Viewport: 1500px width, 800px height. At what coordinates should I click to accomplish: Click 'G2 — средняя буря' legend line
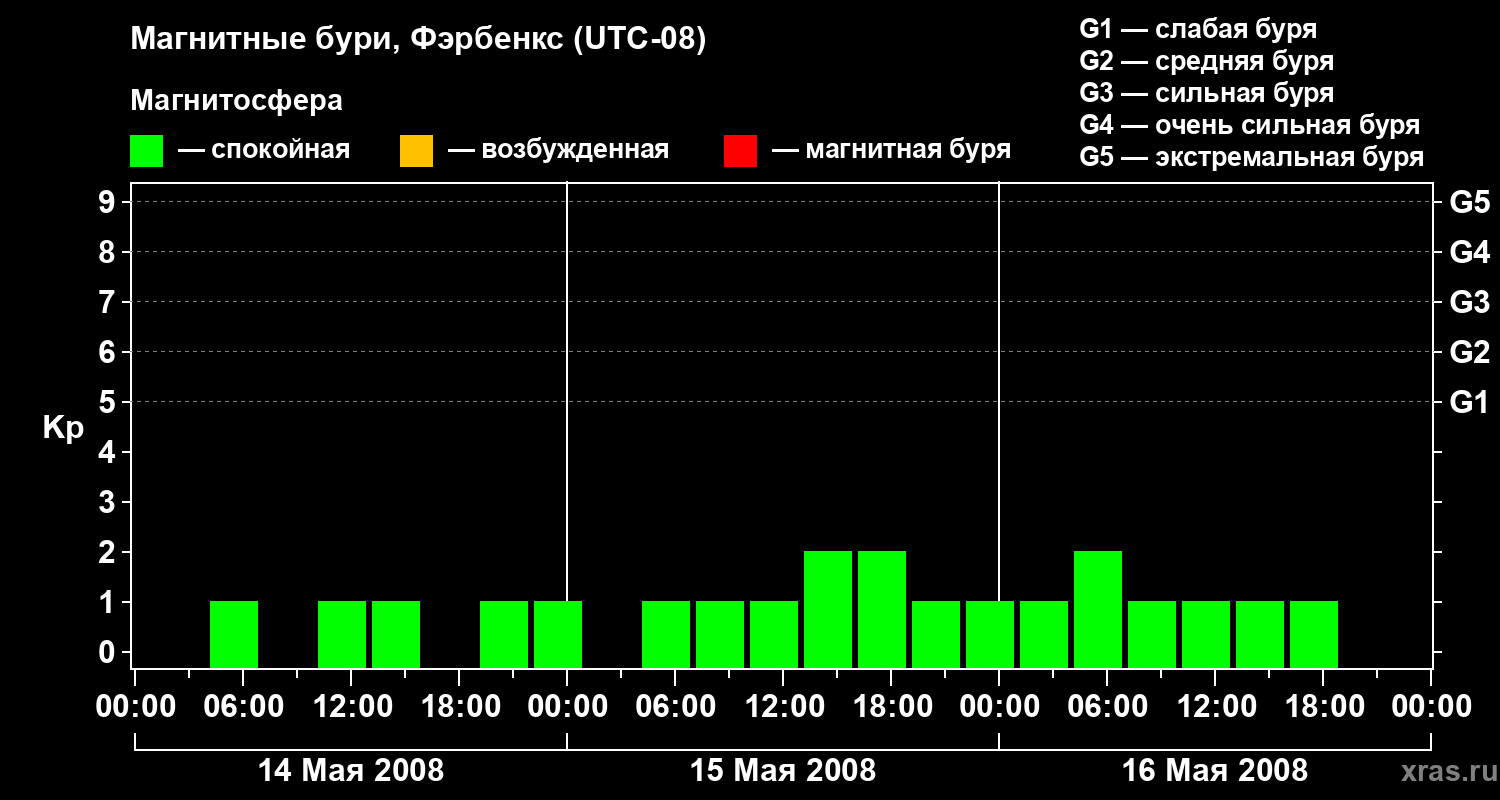click(1207, 61)
